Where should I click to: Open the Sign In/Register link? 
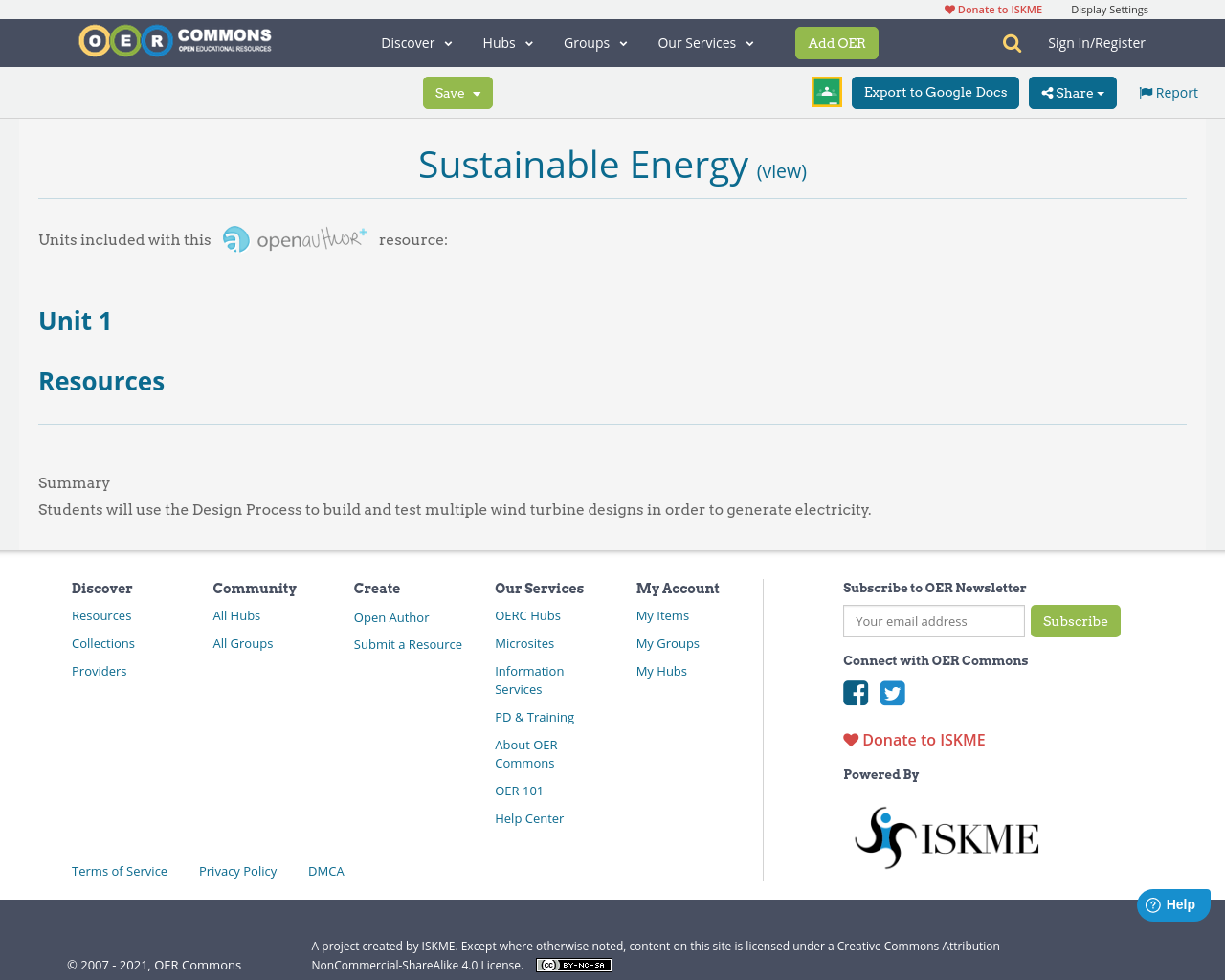click(x=1096, y=42)
